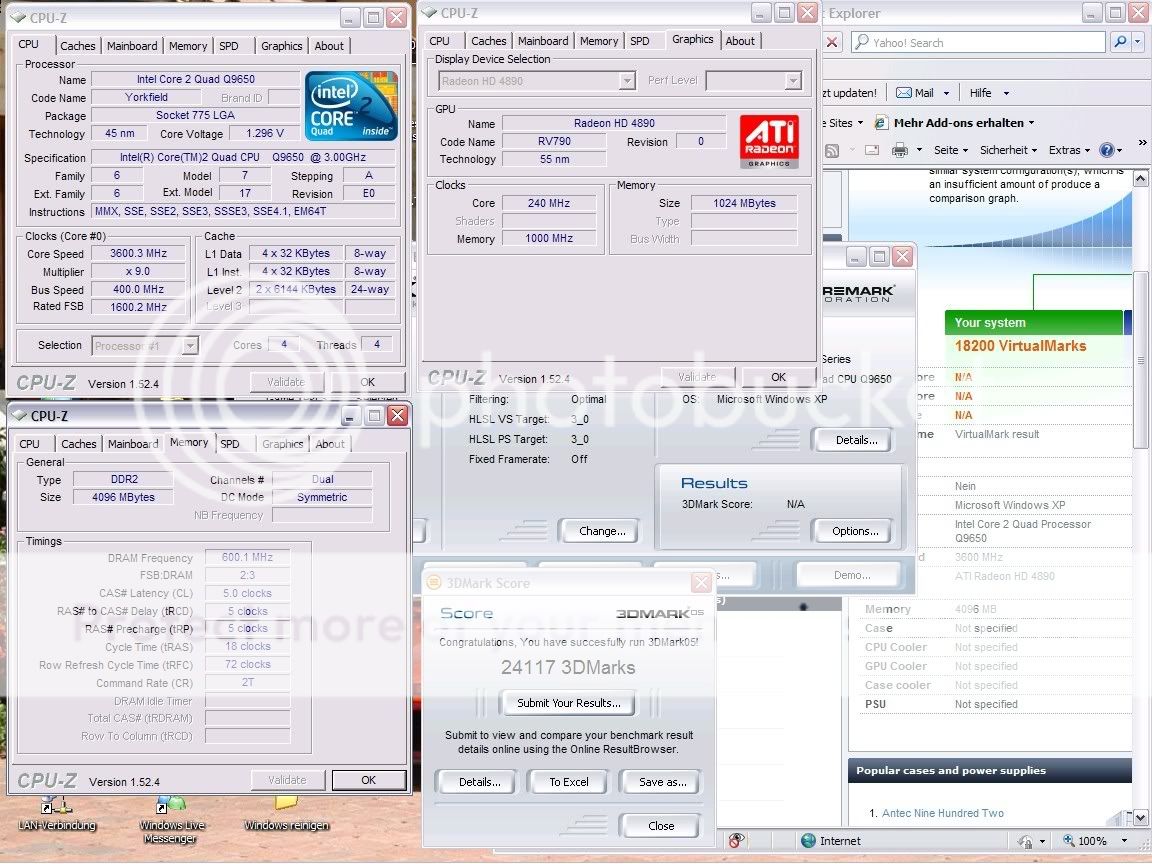
Task: Click the blue help question mark icon
Action: [x=1106, y=150]
